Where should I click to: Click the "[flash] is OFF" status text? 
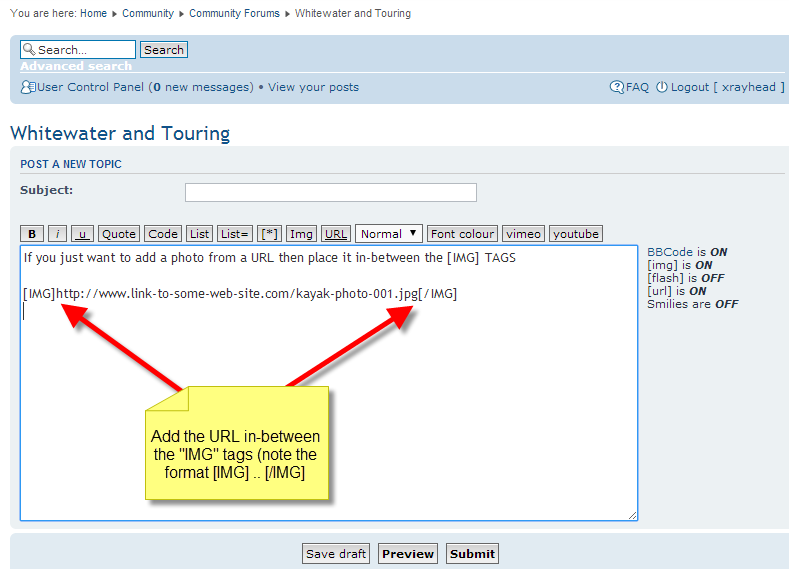(685, 278)
